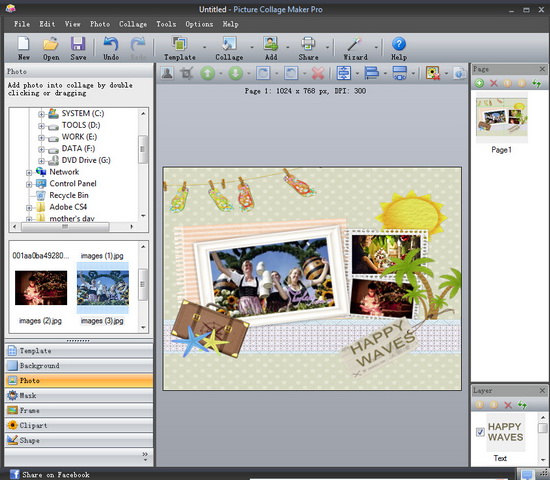
Task: Switch to the Template sidebar section
Action: click(79, 351)
